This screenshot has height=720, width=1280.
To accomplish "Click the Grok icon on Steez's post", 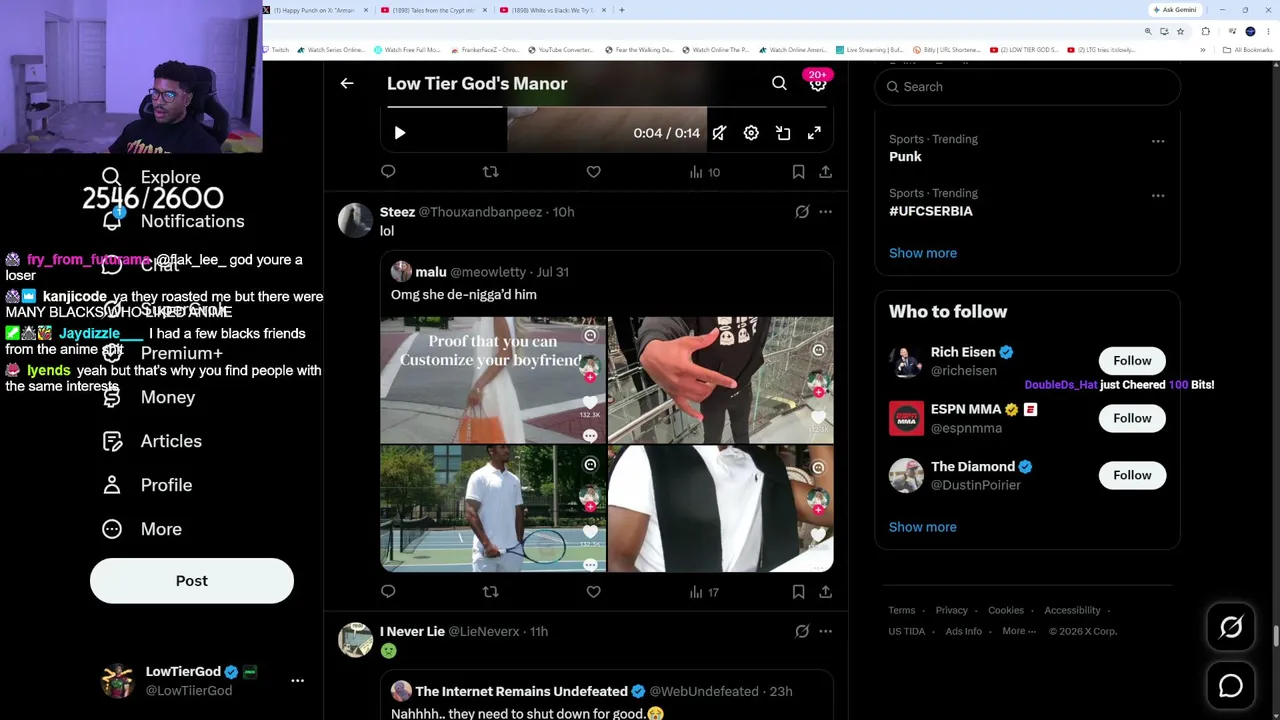I will 802,212.
